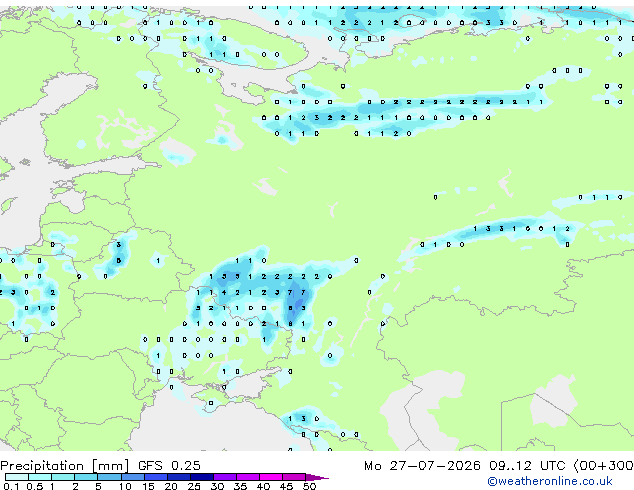This screenshot has width=634, height=490.
Task: Click the "GFS 0.25" model label
Action: [x=169, y=466]
